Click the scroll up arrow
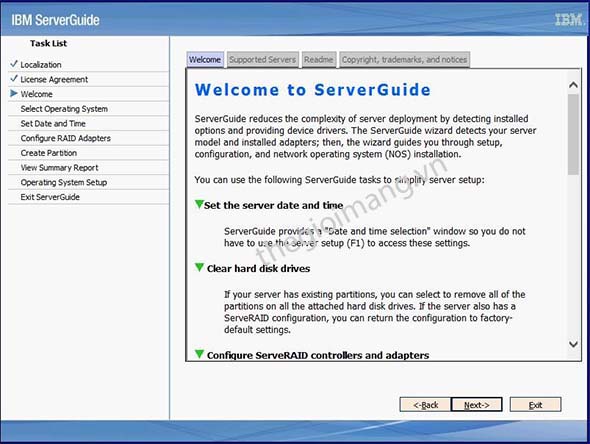 (573, 85)
